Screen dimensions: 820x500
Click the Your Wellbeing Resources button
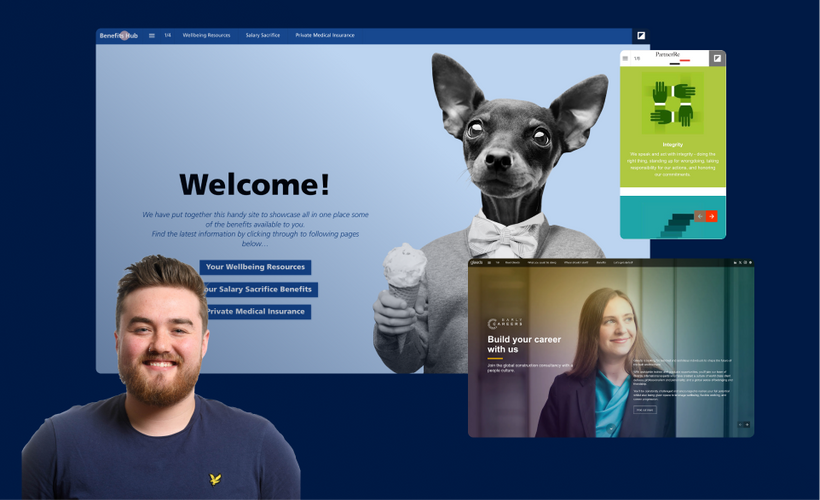pyautogui.click(x=255, y=267)
